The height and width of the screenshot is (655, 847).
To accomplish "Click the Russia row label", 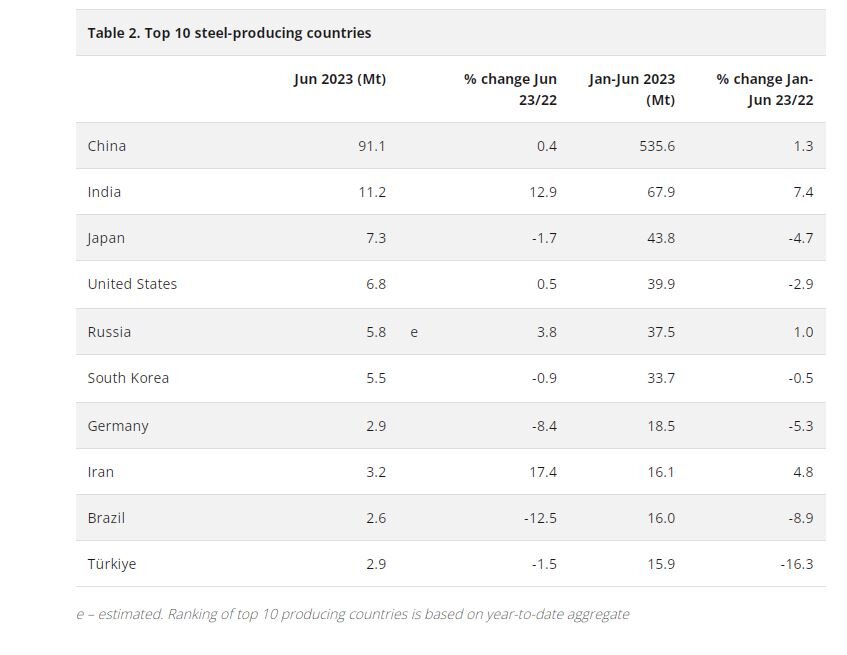I will 109,332.
